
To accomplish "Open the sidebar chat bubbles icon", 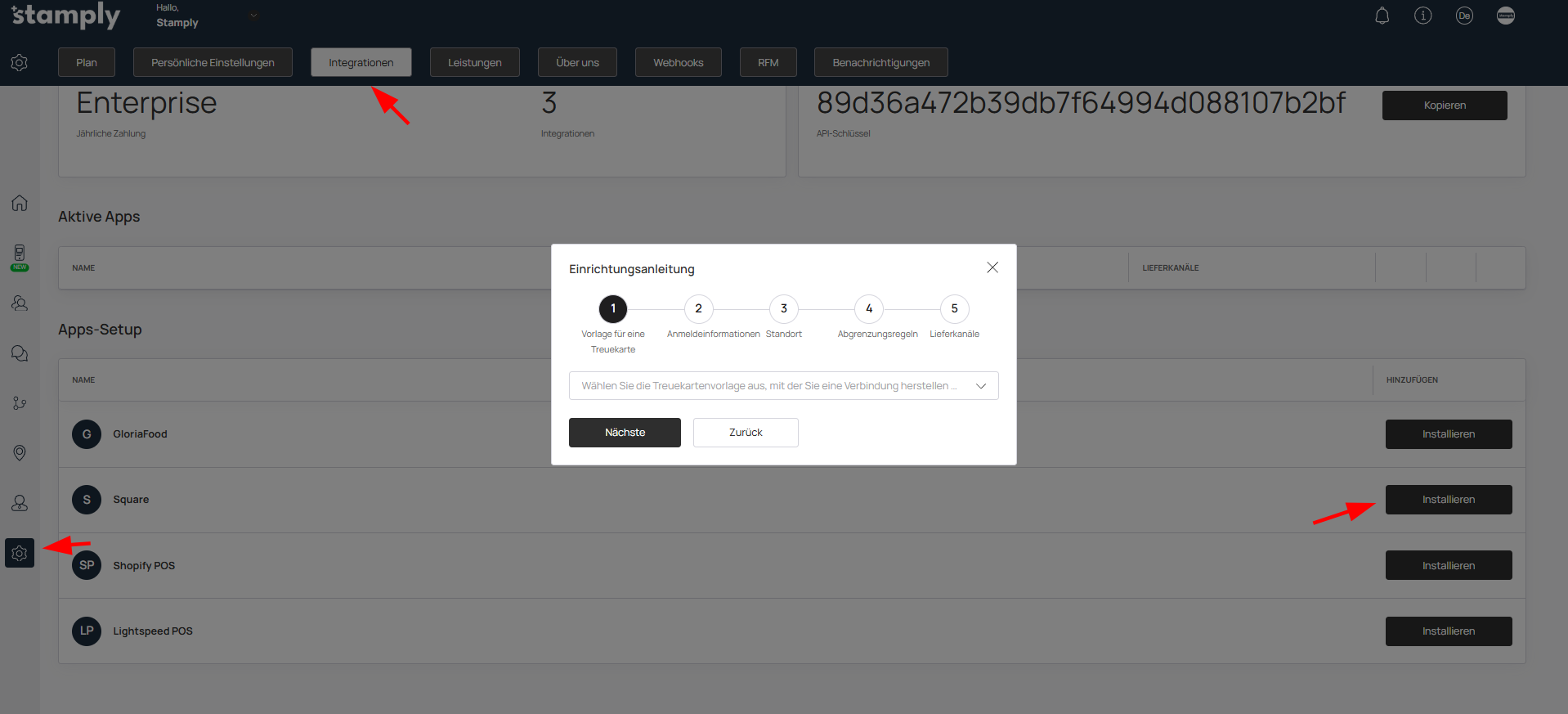I will pos(20,353).
